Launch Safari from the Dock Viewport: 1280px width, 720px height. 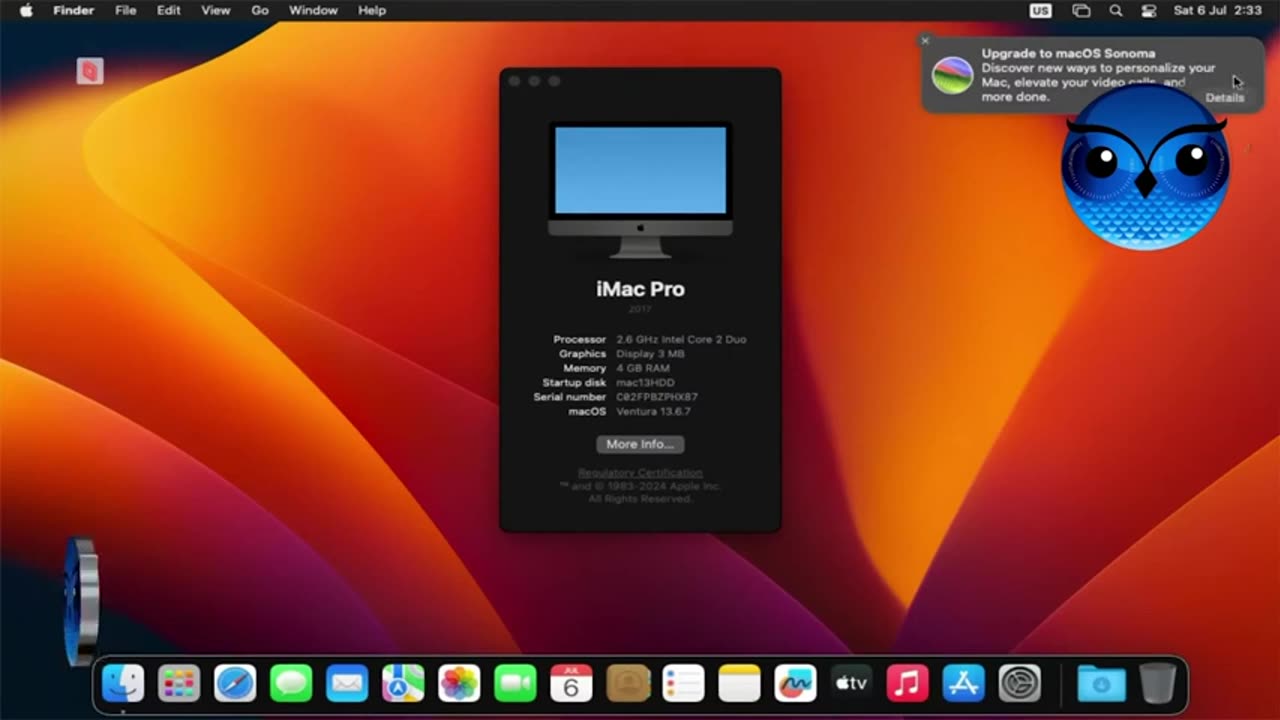[235, 684]
